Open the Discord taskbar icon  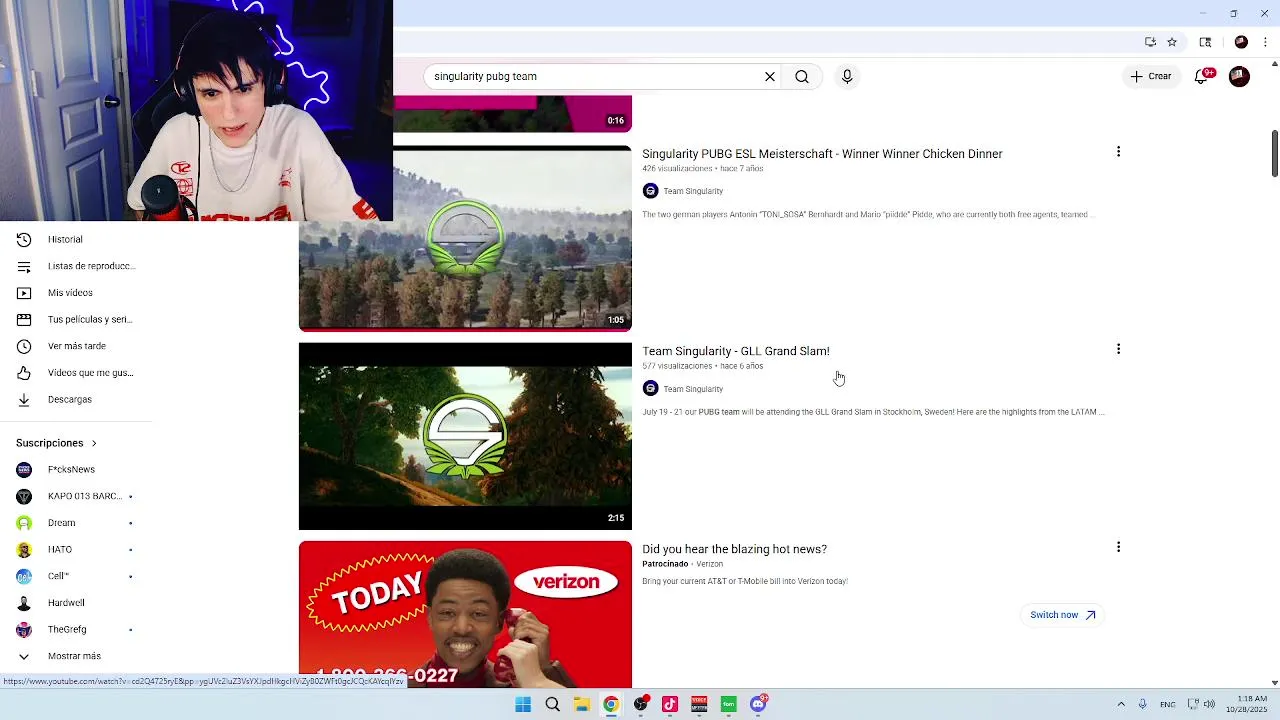[x=759, y=704]
